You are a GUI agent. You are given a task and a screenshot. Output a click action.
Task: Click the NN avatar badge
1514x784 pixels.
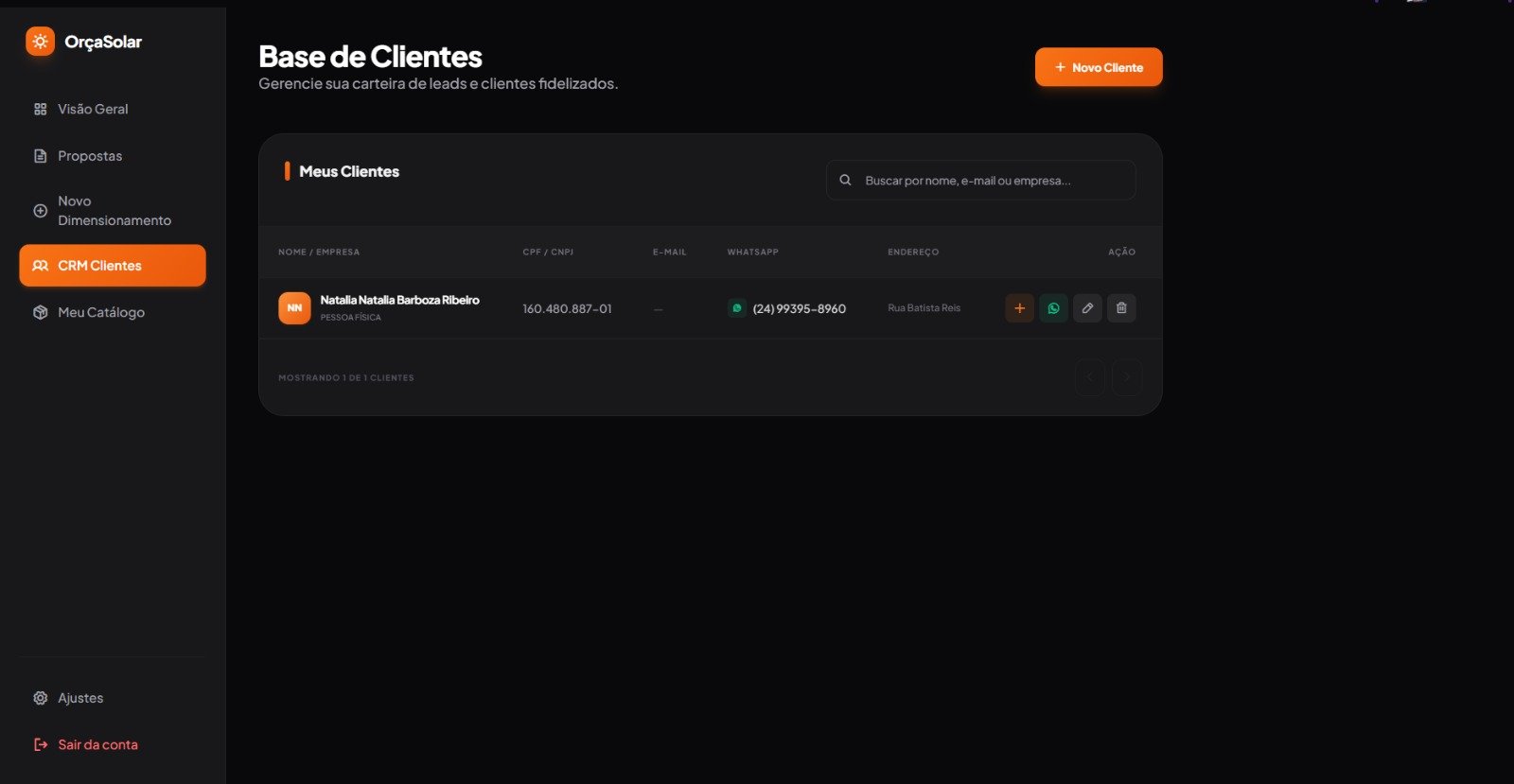tap(294, 308)
